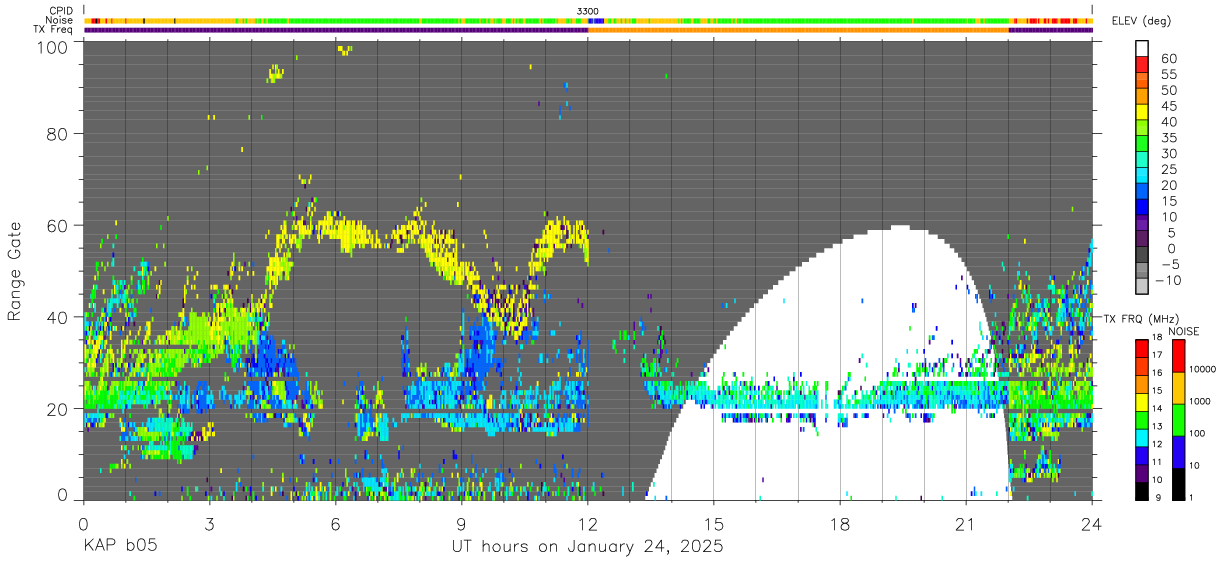
Task: Click UT hours axis tick label 21
Action: (x=966, y=524)
